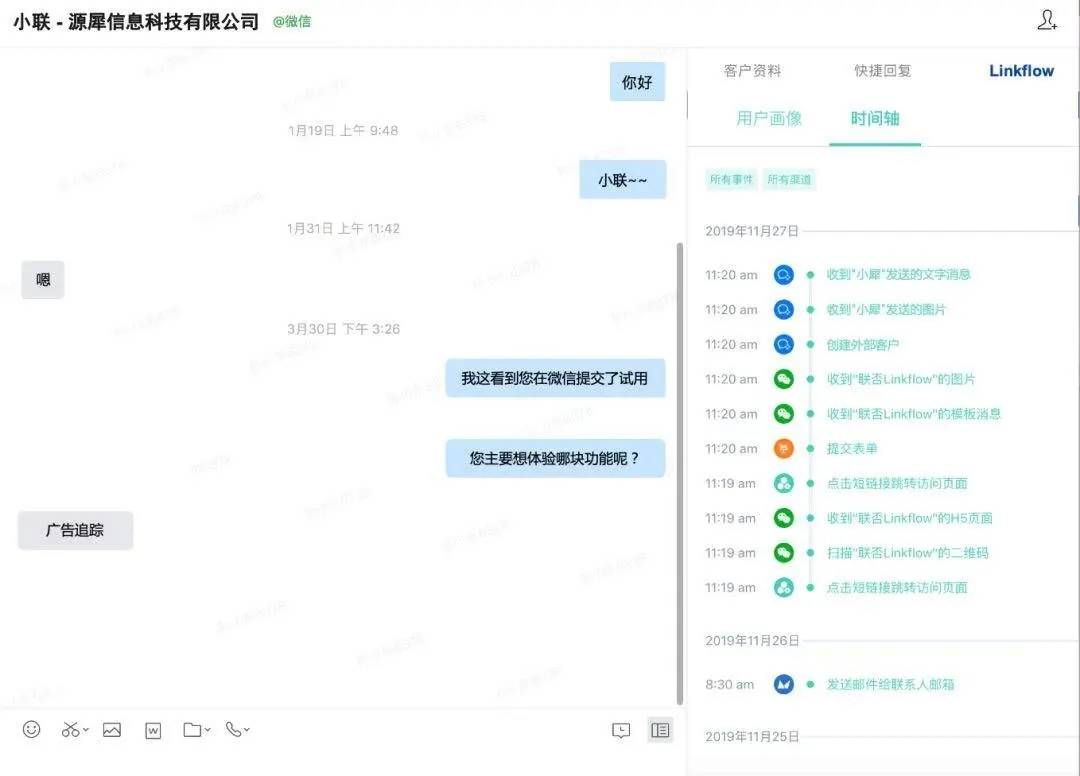This screenshot has height=776, width=1080.
Task: Click the WeChat icon beside 收到"联否Linkflow"的H5页面
Action: point(783,518)
